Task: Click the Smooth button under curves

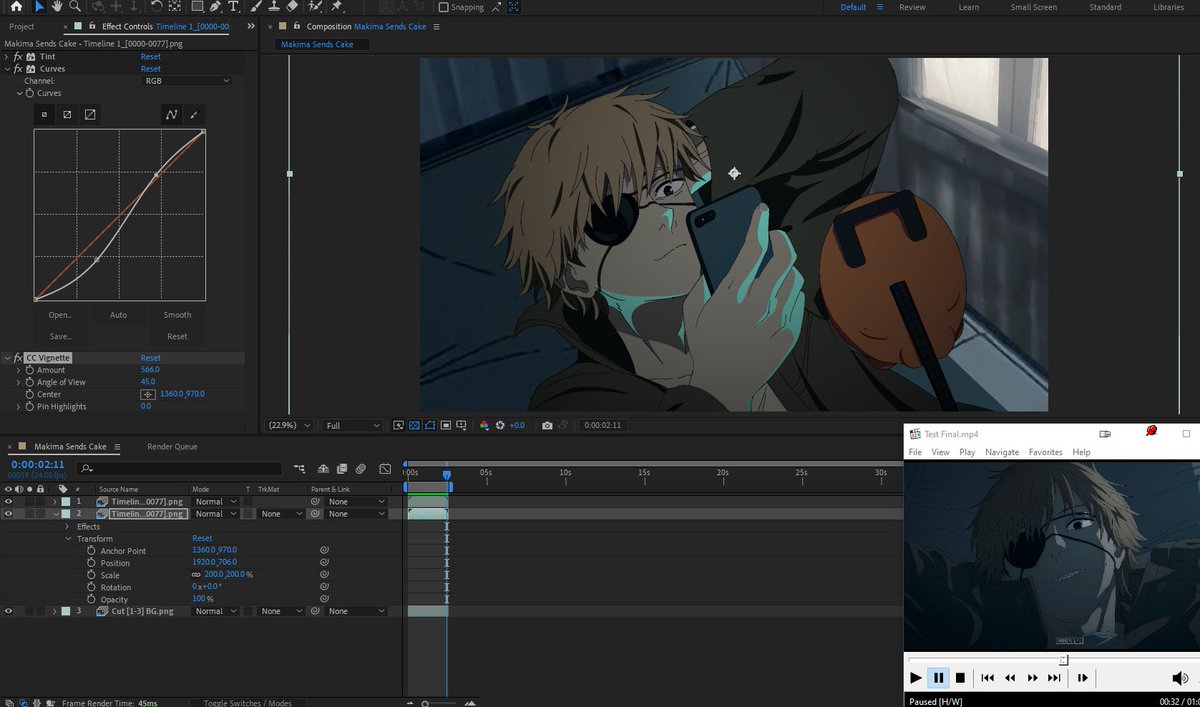Action: pos(177,315)
